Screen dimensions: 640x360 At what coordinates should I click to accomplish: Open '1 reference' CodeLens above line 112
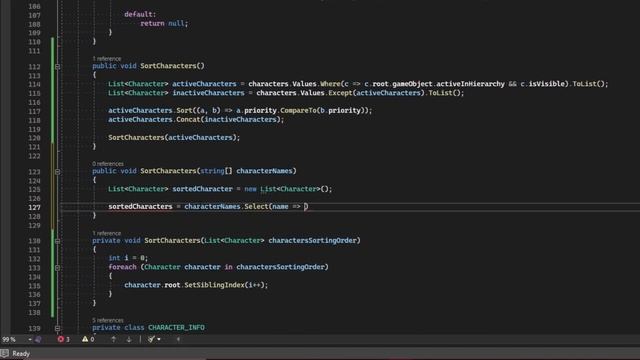click(x=107, y=59)
